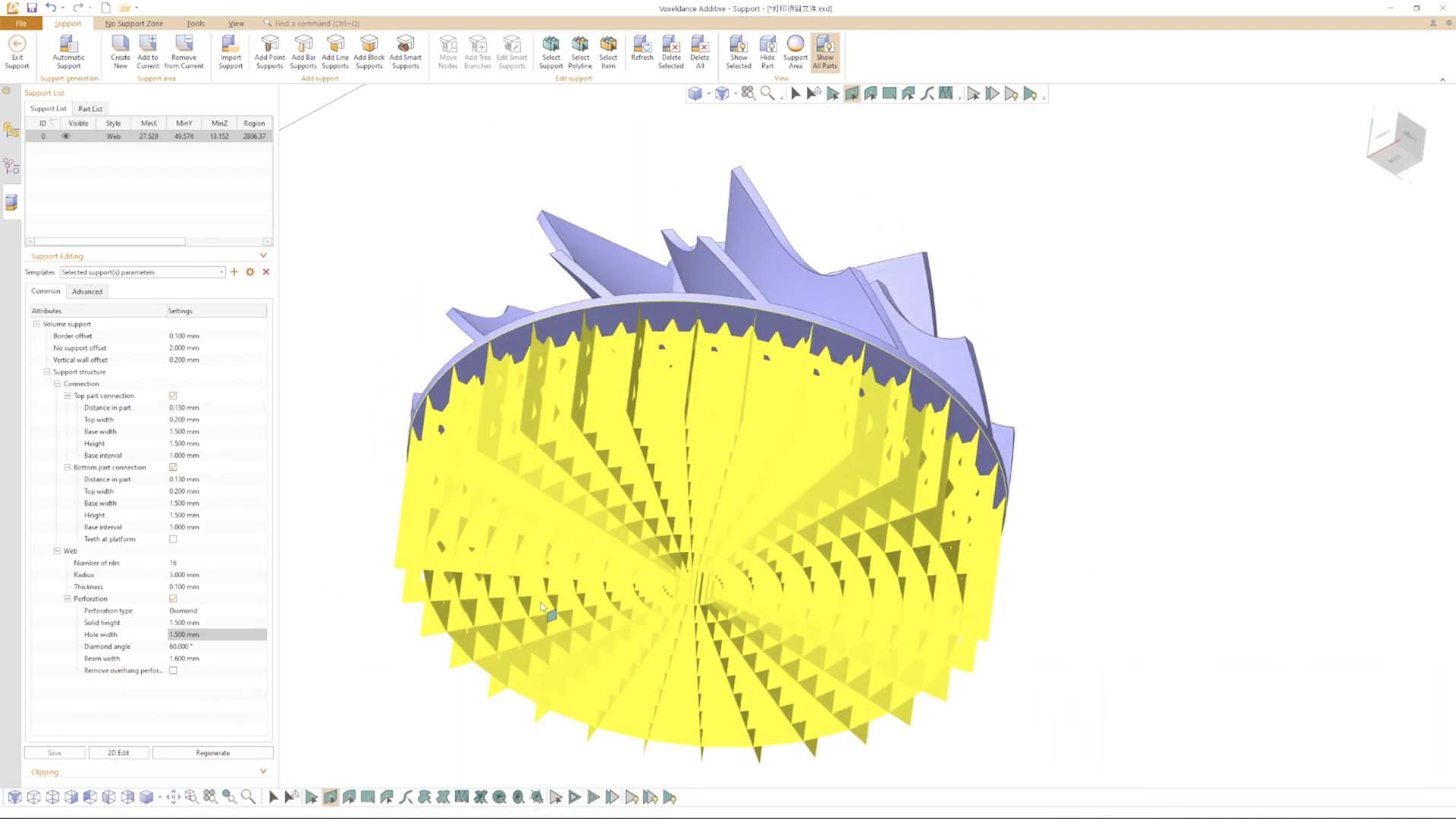The image size is (1456, 819).
Task: Toggle visibility of the Web support row
Action: point(65,136)
